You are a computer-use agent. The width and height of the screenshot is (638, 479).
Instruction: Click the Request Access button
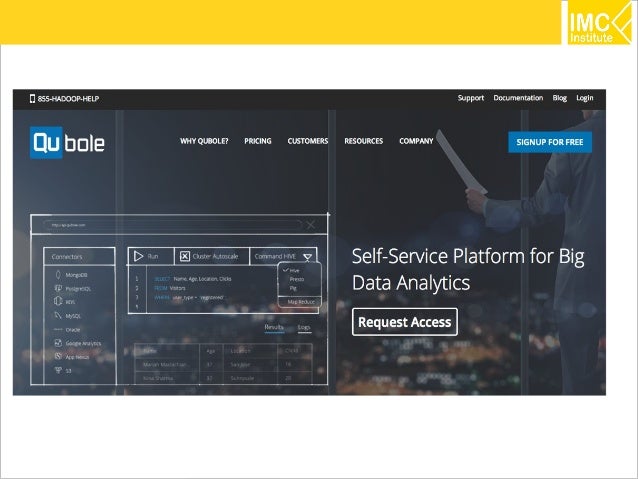pos(404,322)
